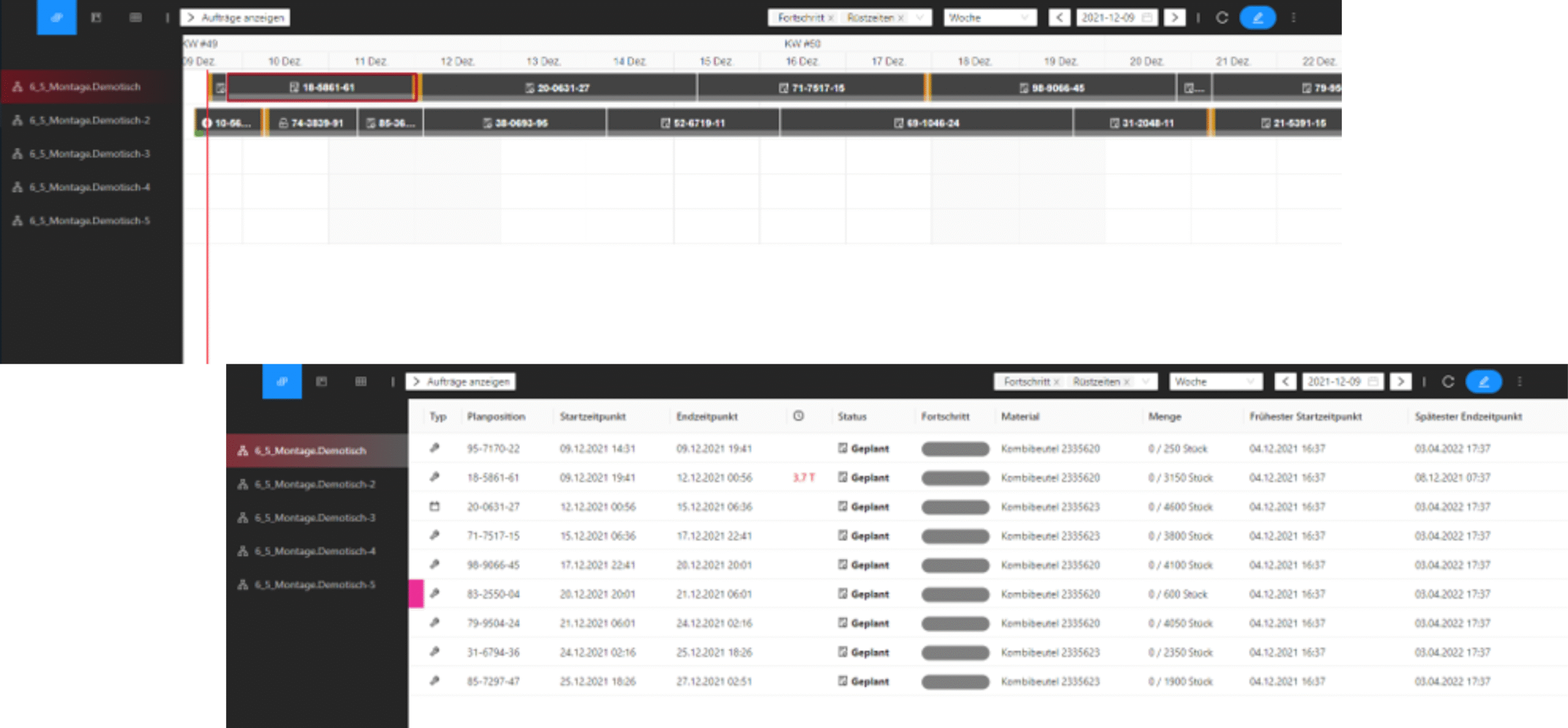Click Gantt bar for order 20-0631-27
1568x728 pixels.
click(x=557, y=88)
